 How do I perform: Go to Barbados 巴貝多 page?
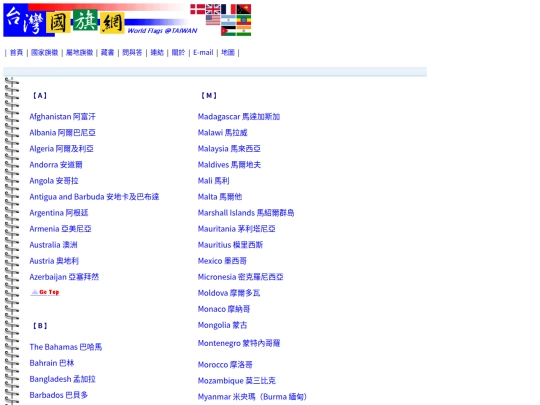(59, 395)
